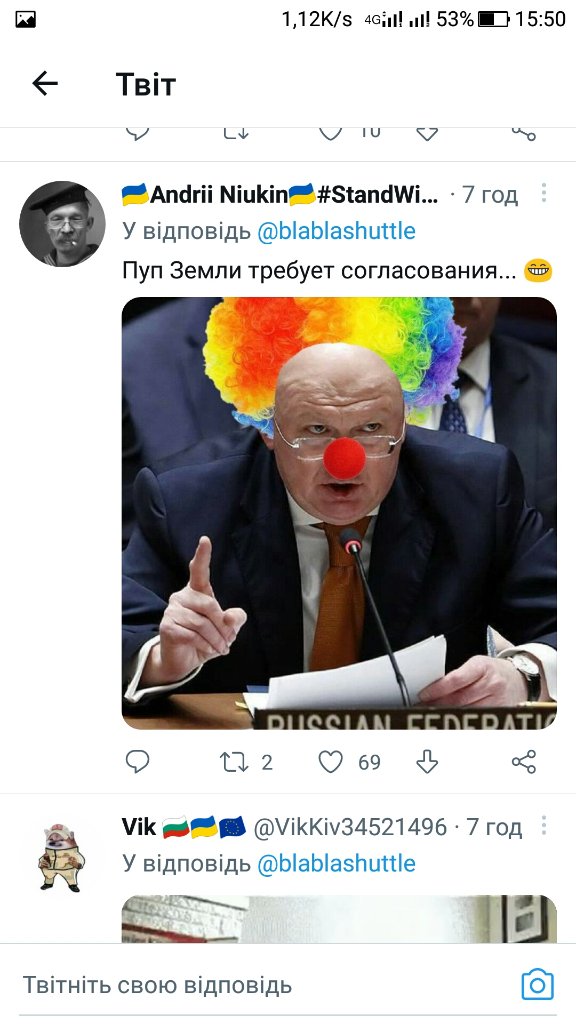
Task: Open more options for Andrii Niukin's tweet
Action: coord(543,193)
